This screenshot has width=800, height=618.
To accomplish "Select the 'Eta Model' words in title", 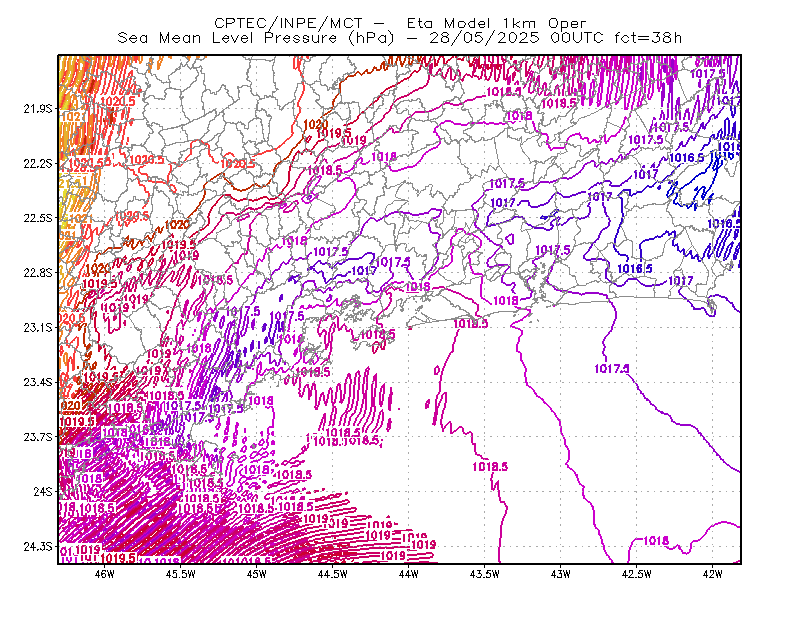I will click(x=448, y=23).
